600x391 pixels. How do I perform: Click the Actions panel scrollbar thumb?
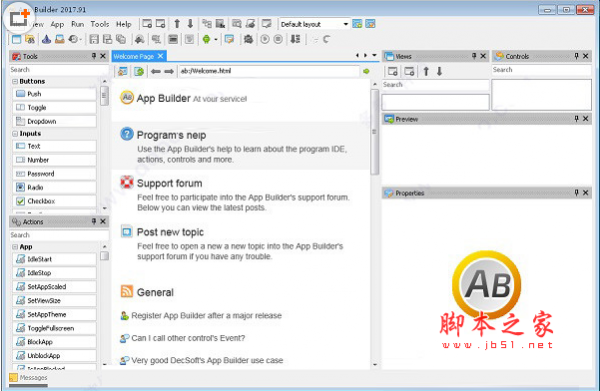click(x=104, y=256)
